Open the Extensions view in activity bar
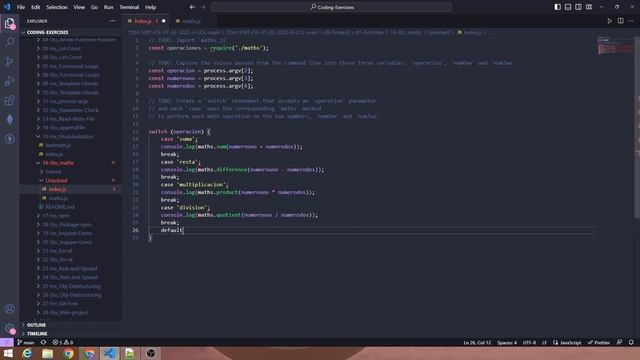The height and width of the screenshot is (360, 640). pos(9,100)
